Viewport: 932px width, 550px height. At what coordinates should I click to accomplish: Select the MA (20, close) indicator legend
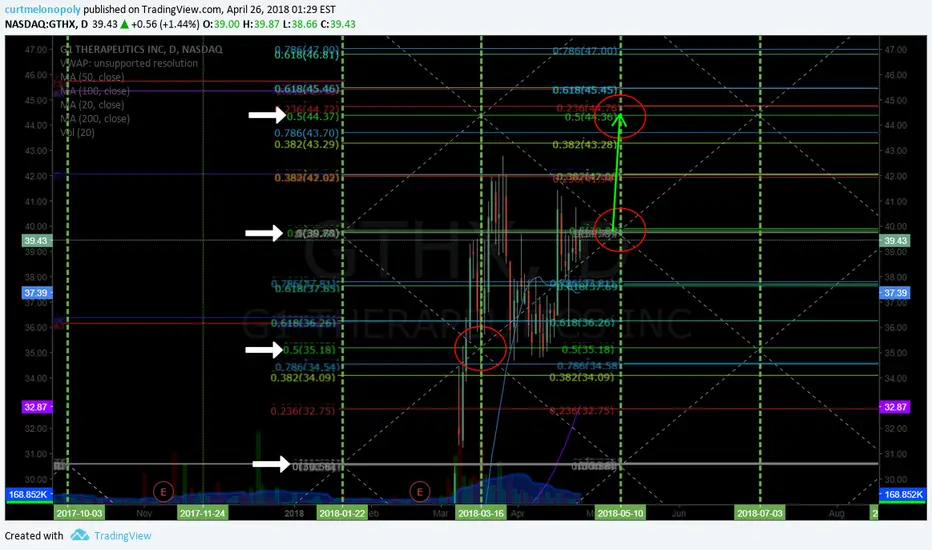(x=92, y=105)
